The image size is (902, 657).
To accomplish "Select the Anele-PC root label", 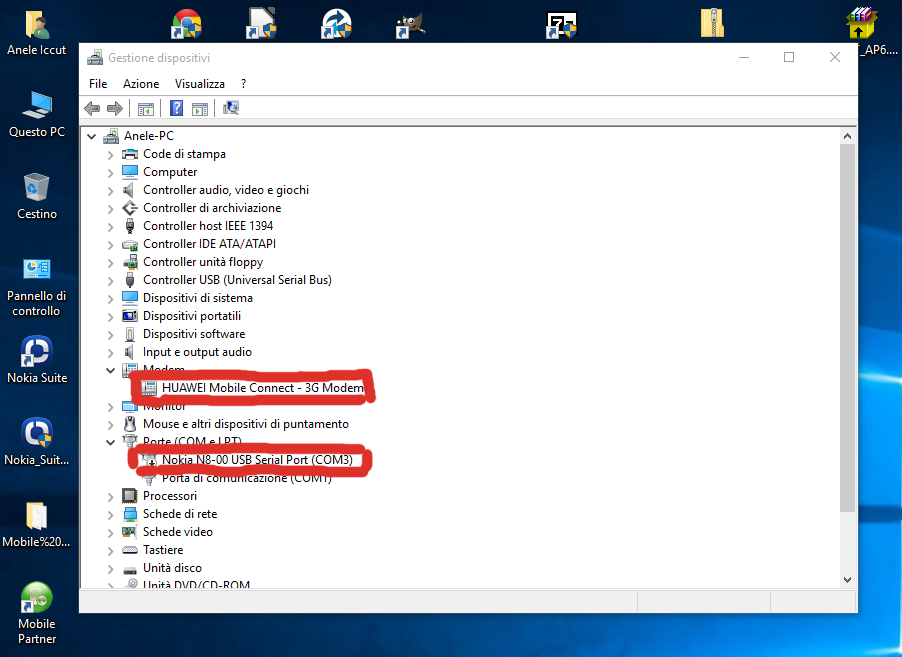I will point(148,136).
